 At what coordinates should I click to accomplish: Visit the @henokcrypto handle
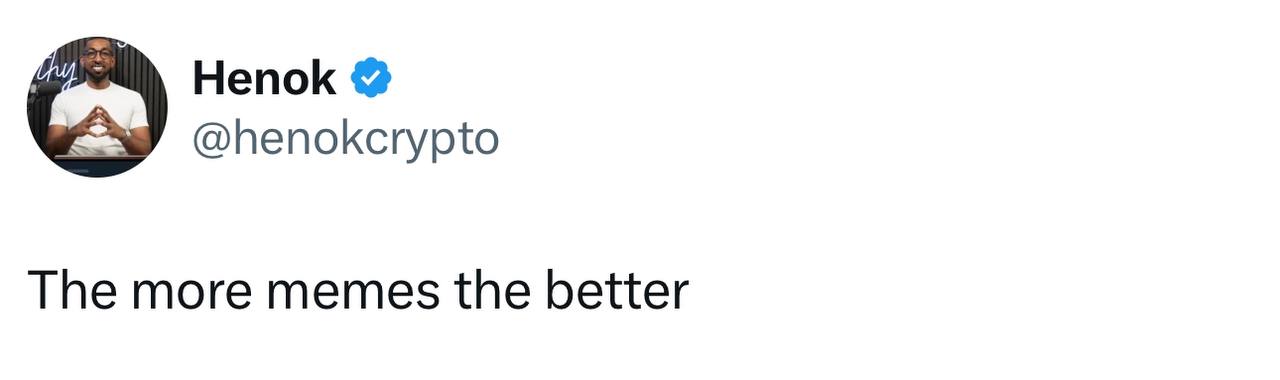click(x=344, y=140)
